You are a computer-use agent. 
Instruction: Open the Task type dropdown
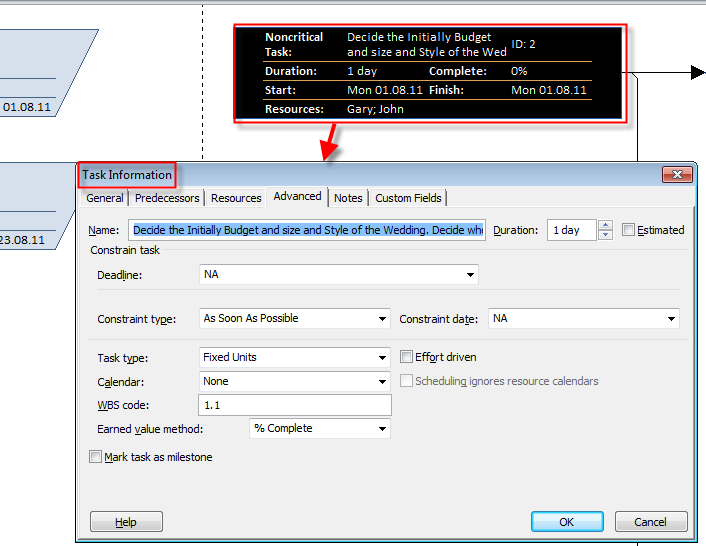(x=382, y=357)
